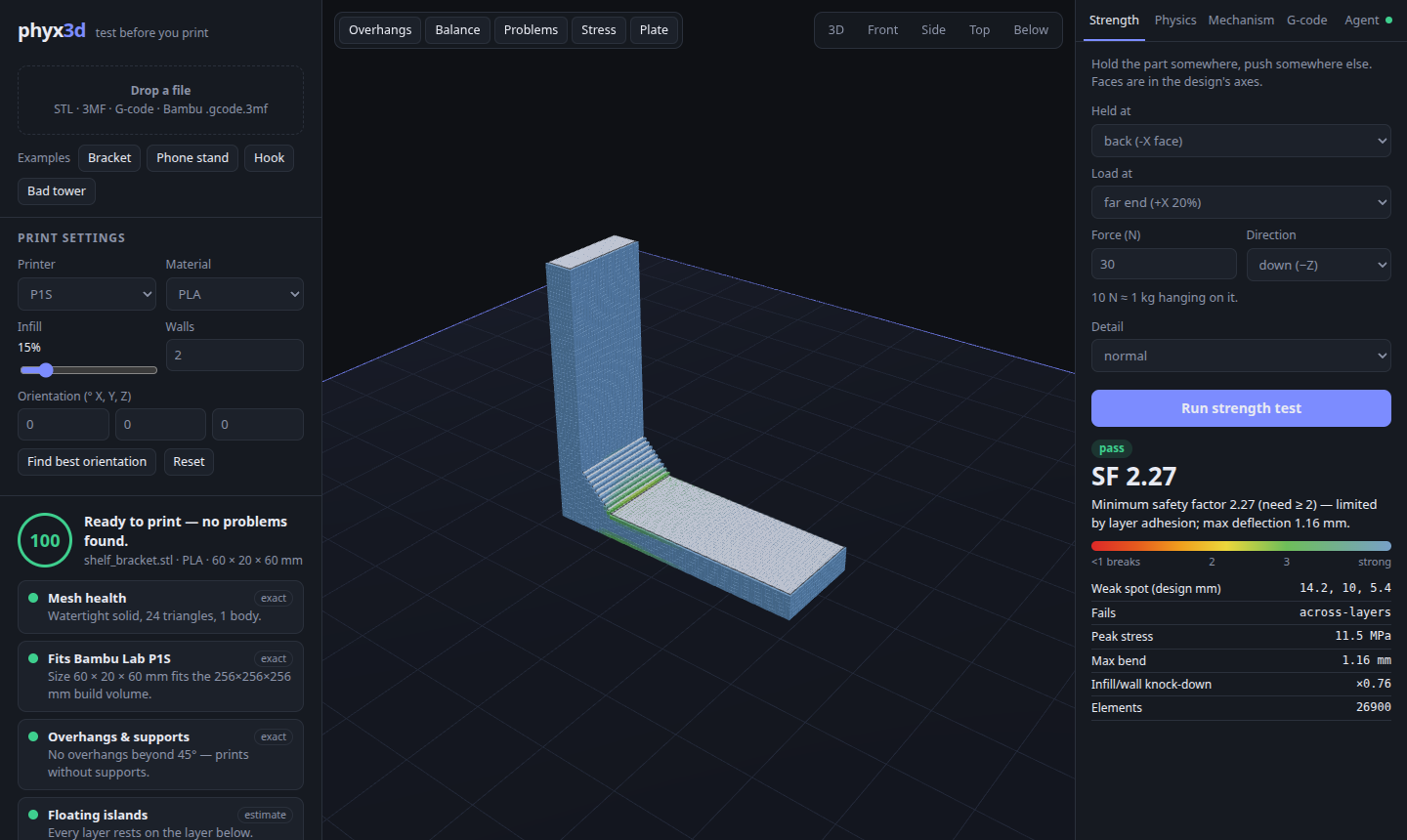Click the Mesh health green dot
This screenshot has height=840, width=1407.
(33, 598)
